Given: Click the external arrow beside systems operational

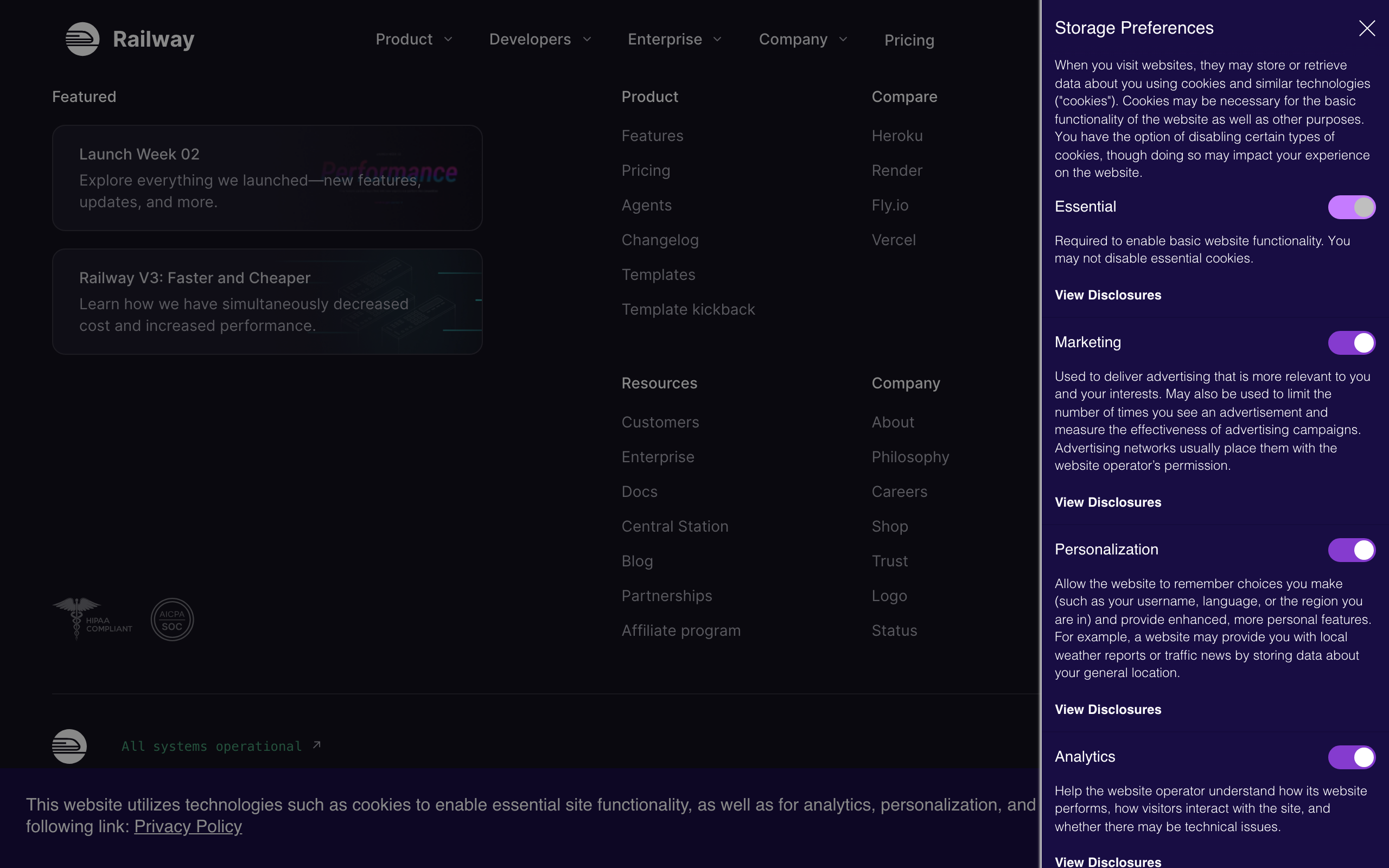Looking at the screenshot, I should (x=317, y=744).
